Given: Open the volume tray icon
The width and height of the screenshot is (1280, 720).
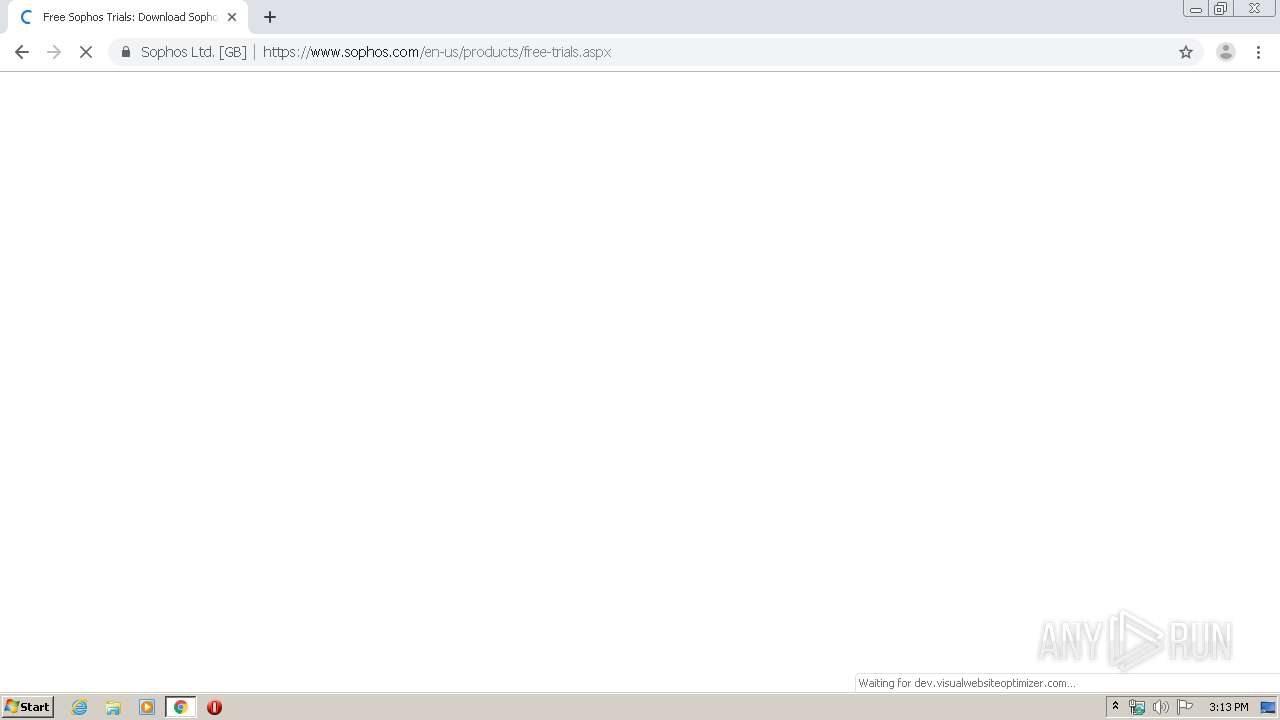Looking at the screenshot, I should click(1161, 707).
